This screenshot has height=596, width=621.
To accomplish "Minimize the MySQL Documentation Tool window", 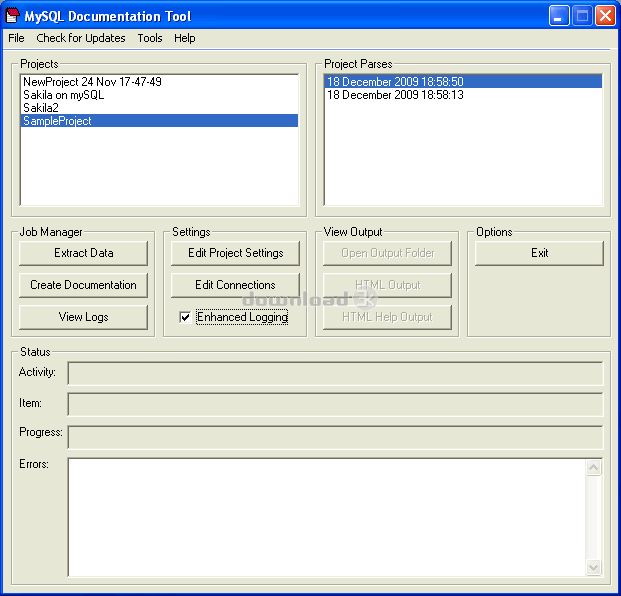I will (x=559, y=16).
